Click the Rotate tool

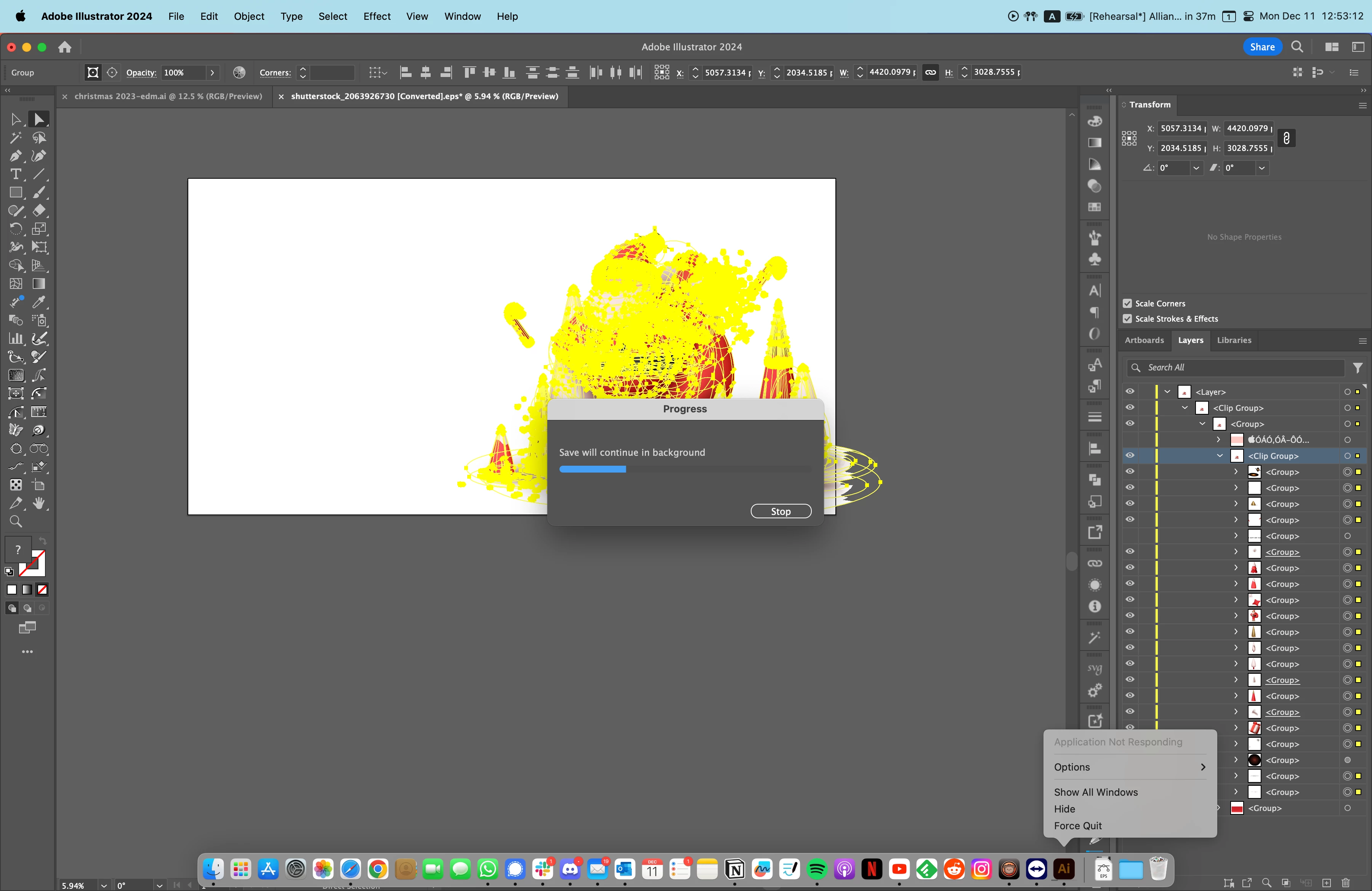point(16,229)
